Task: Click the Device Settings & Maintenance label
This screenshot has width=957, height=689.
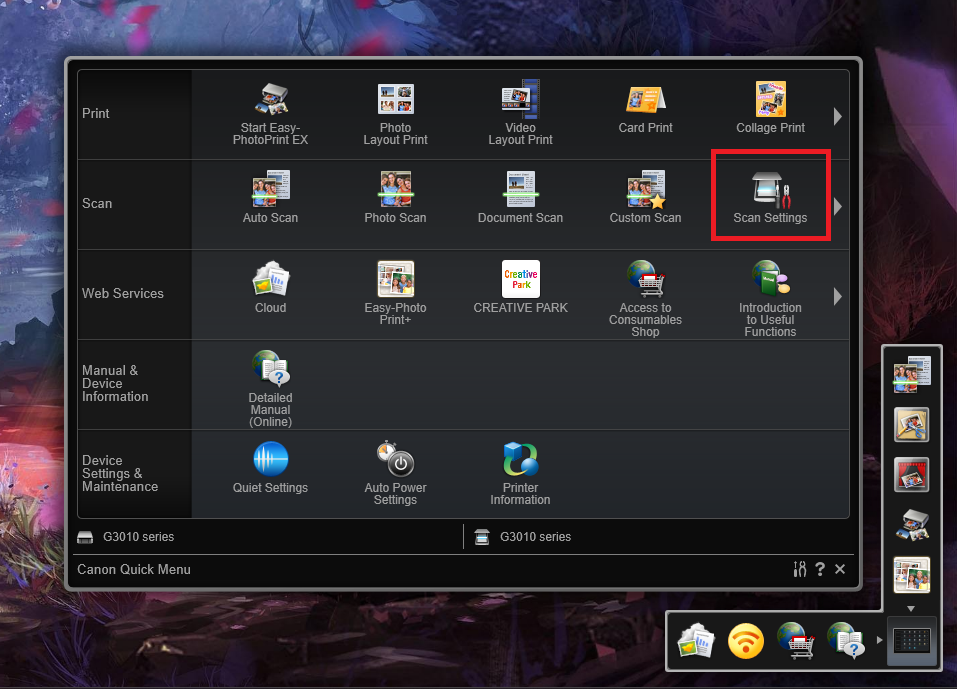Action: [x=120, y=474]
